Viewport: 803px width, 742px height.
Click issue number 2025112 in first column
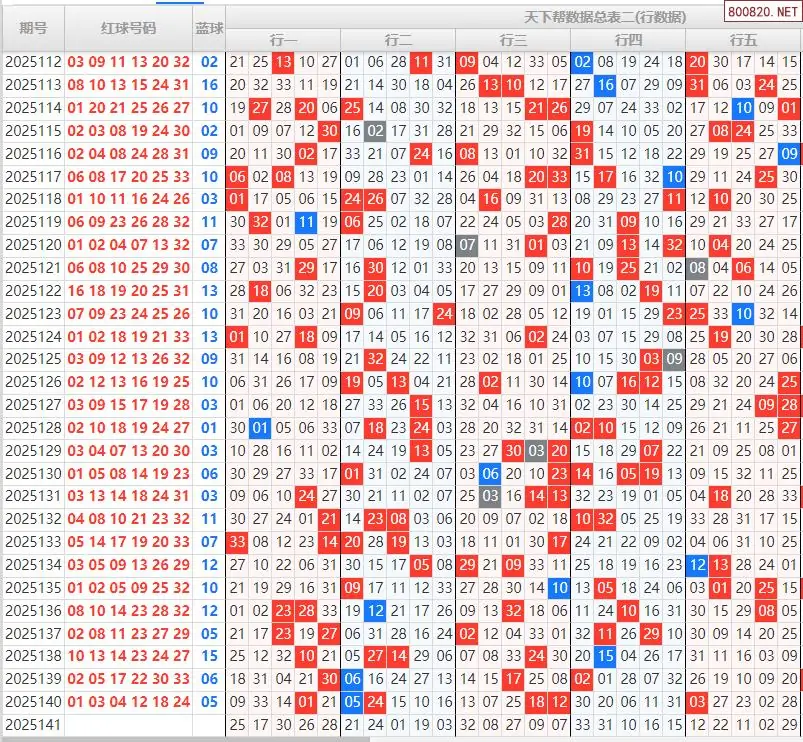[x=33, y=62]
